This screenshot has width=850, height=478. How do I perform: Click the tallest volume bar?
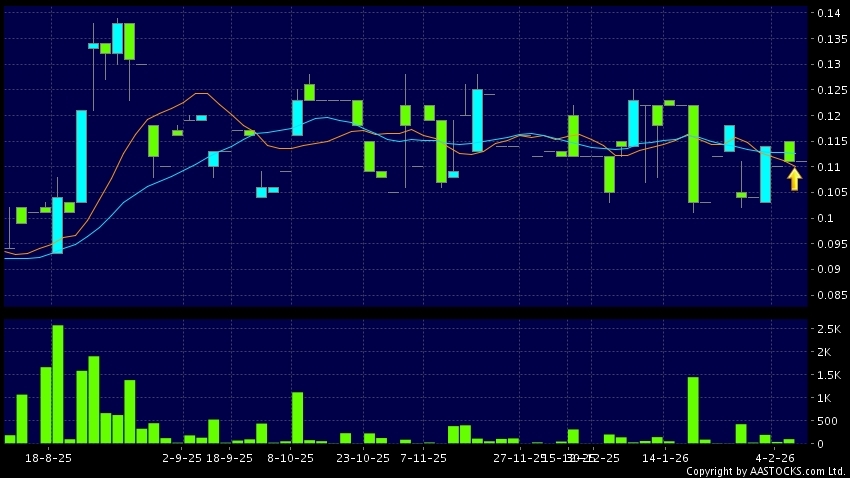(x=58, y=384)
